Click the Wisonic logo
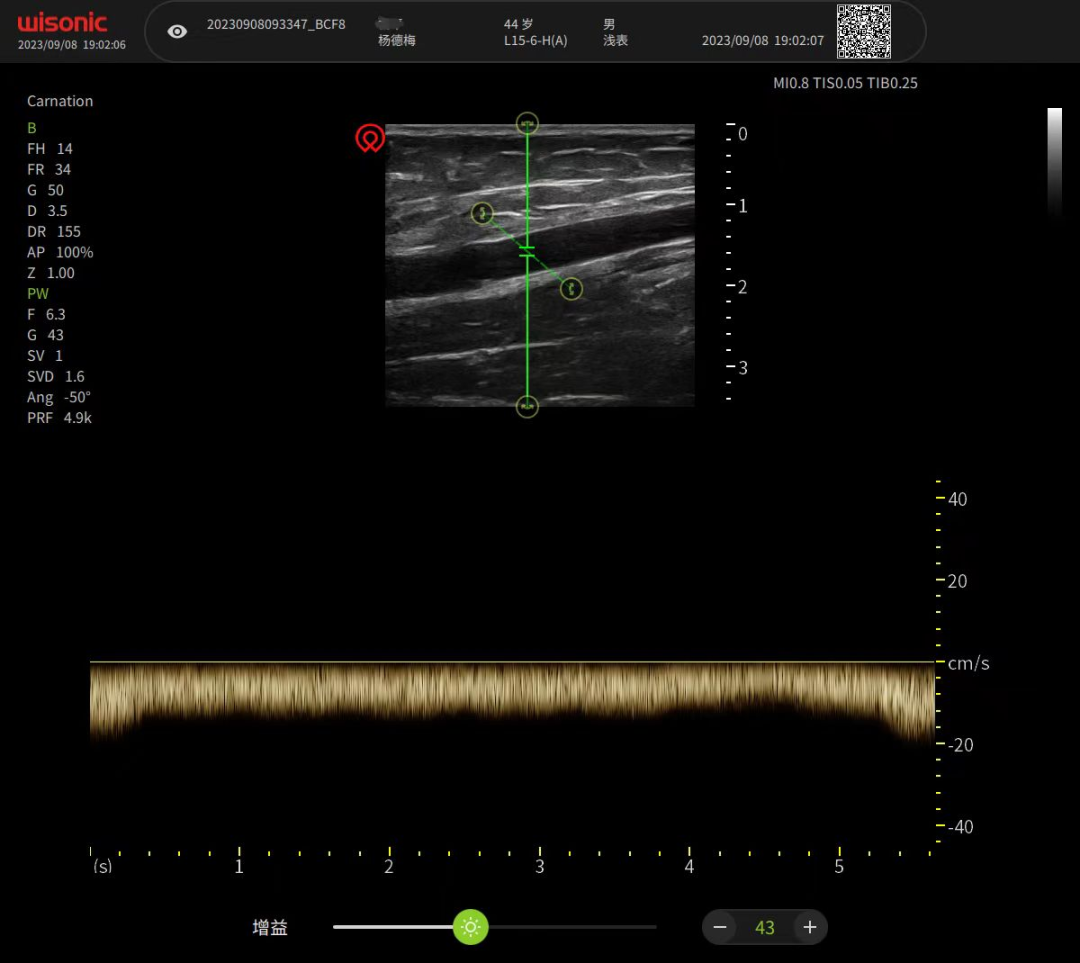This screenshot has width=1080, height=963. pos(62,23)
